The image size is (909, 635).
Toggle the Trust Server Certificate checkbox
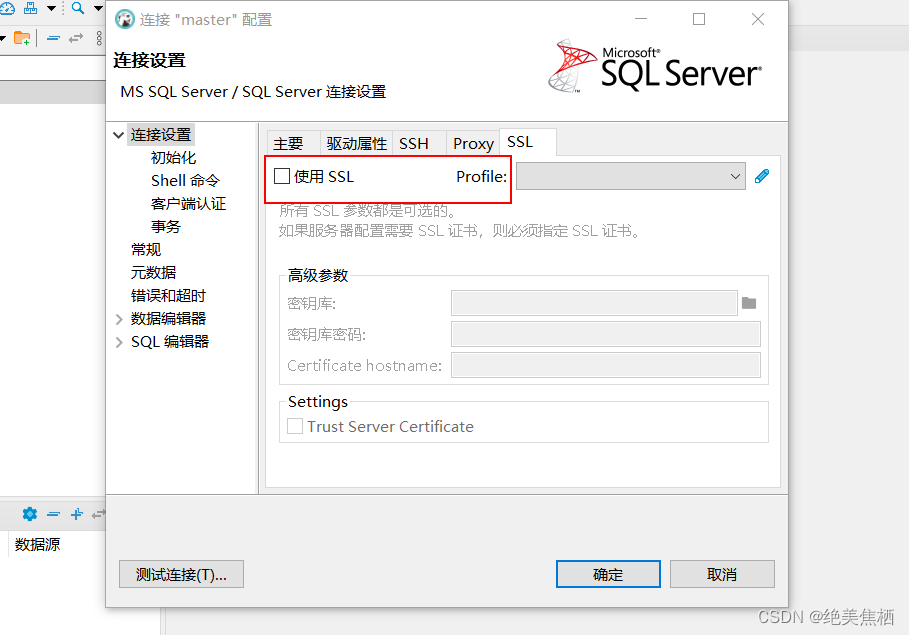click(x=295, y=426)
